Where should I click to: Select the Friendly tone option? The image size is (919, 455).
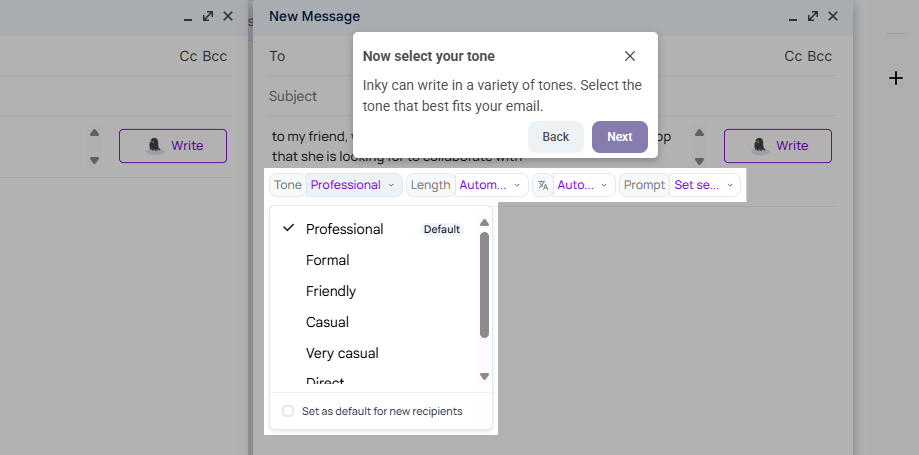pyautogui.click(x=331, y=291)
